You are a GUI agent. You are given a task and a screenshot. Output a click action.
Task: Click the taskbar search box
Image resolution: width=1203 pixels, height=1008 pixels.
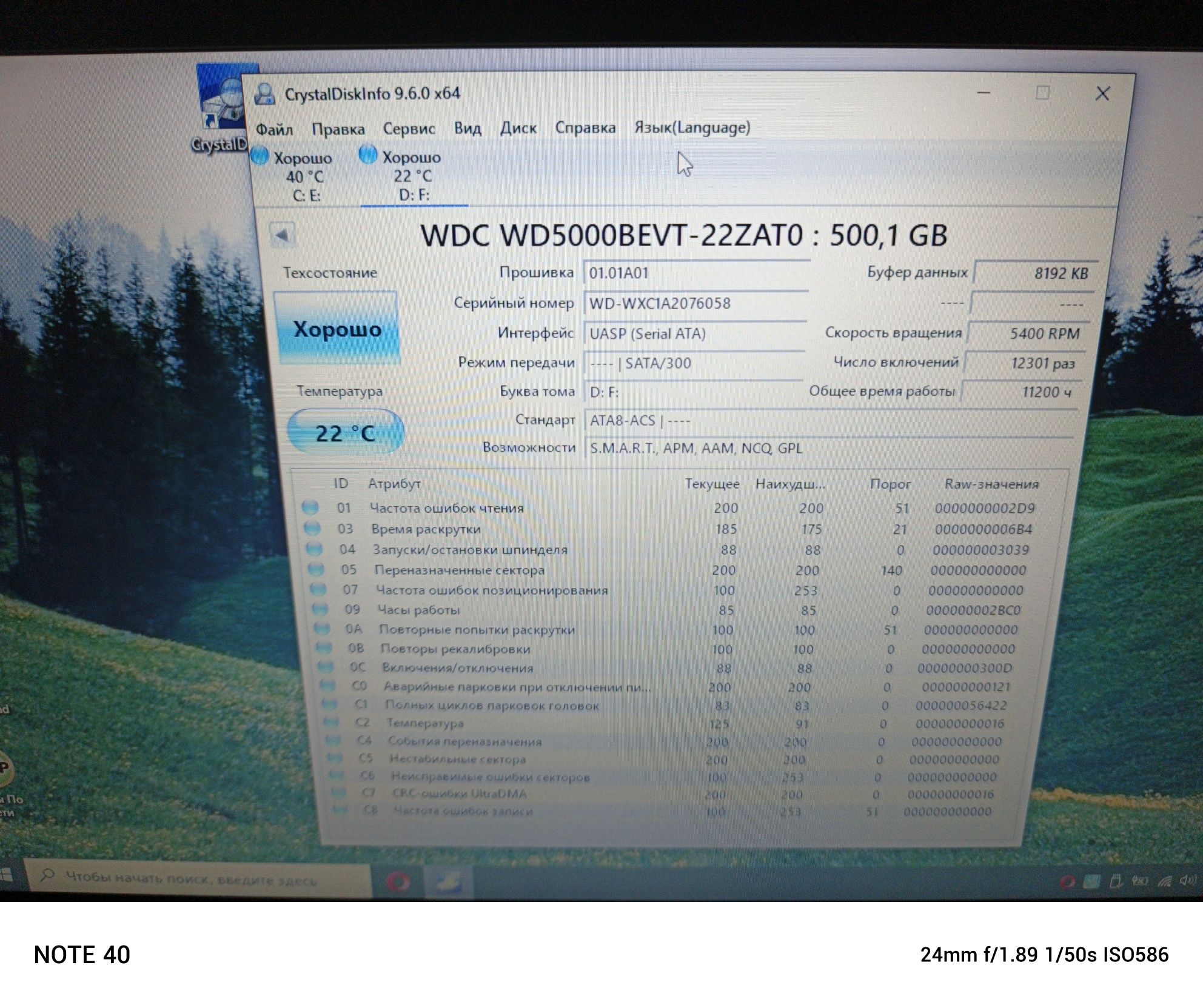point(197,878)
